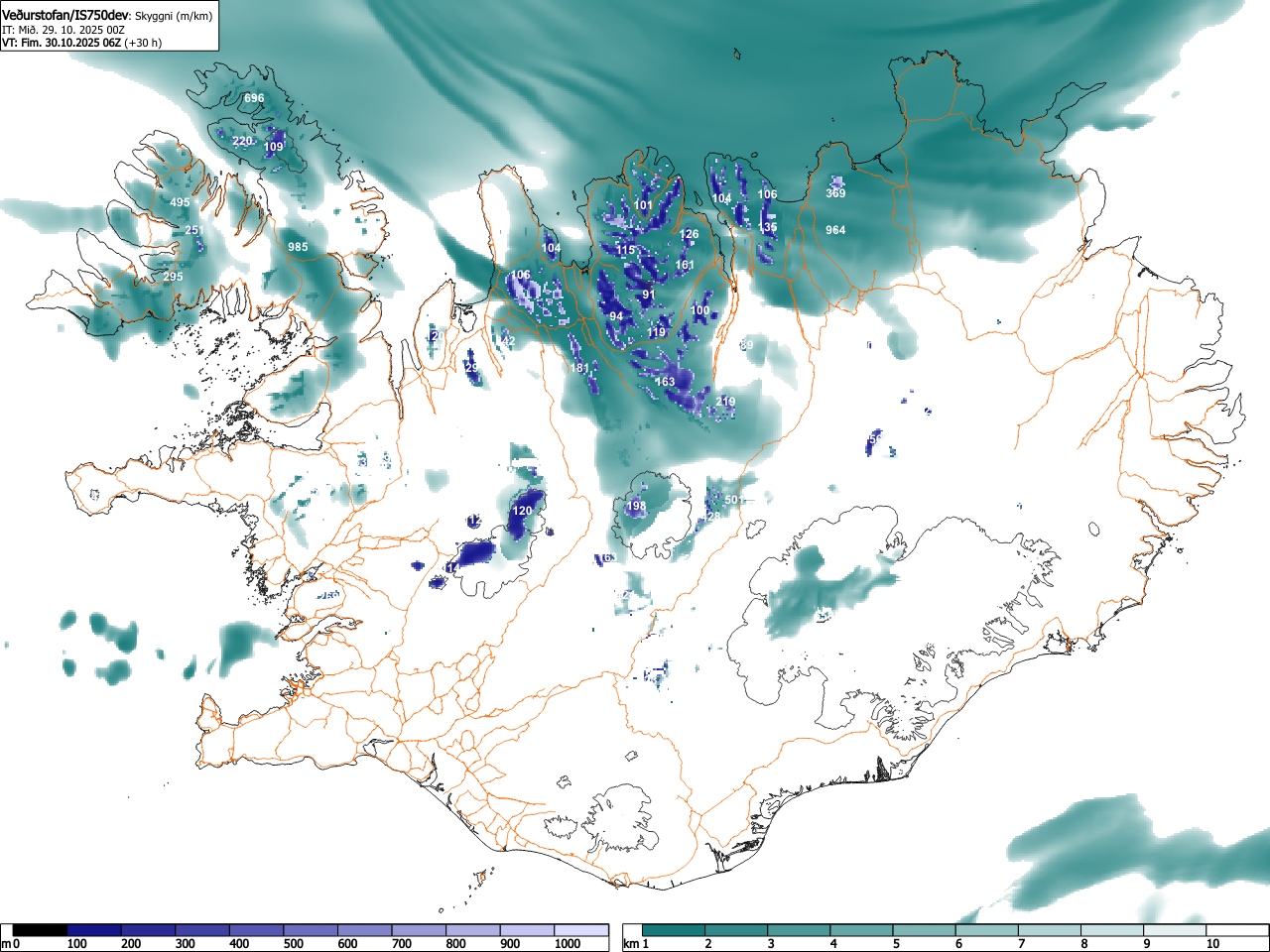Viewport: 1270px width, 952px height.
Task: Select the 'IT: Mið. 29. 10. 2025 00Z' line
Action: [63, 30]
